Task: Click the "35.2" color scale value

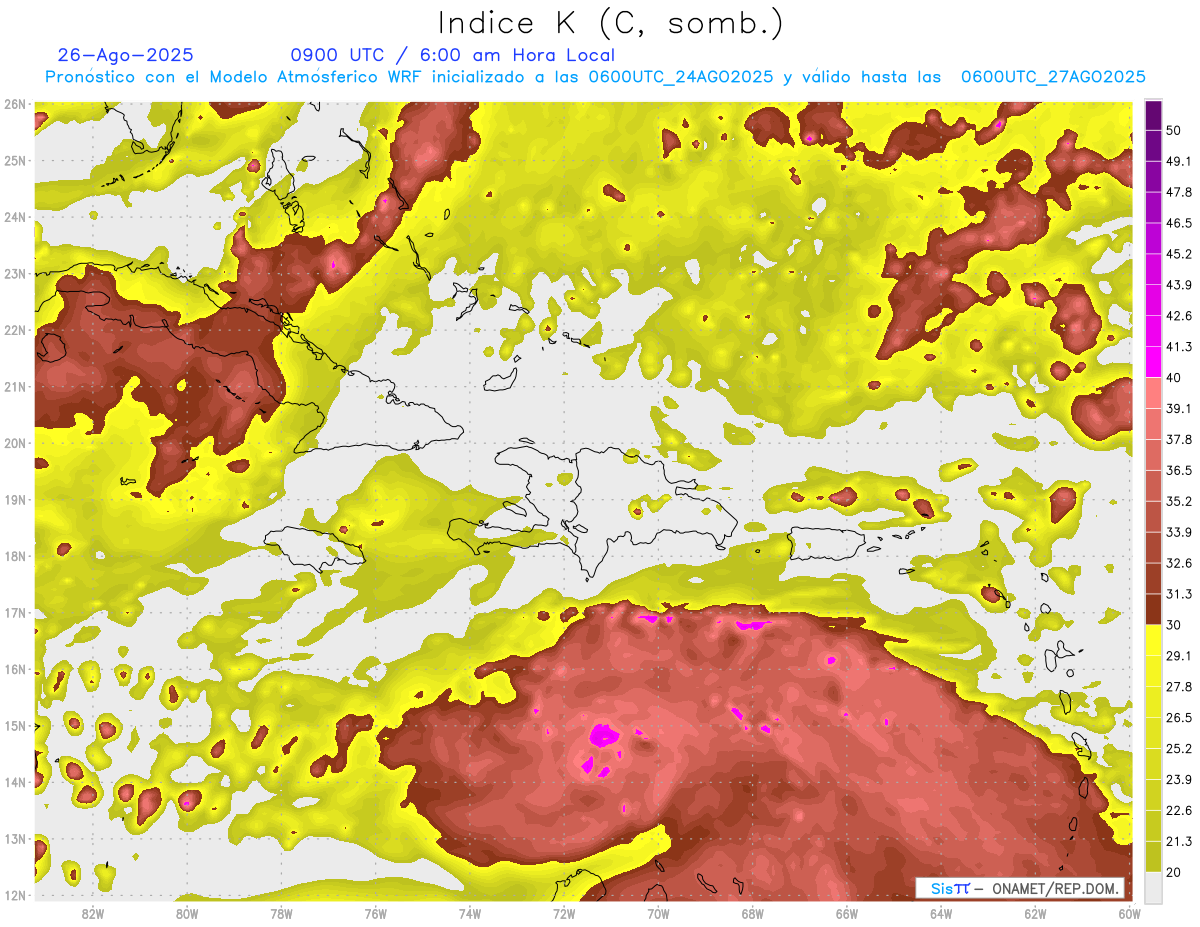Action: click(x=1179, y=501)
